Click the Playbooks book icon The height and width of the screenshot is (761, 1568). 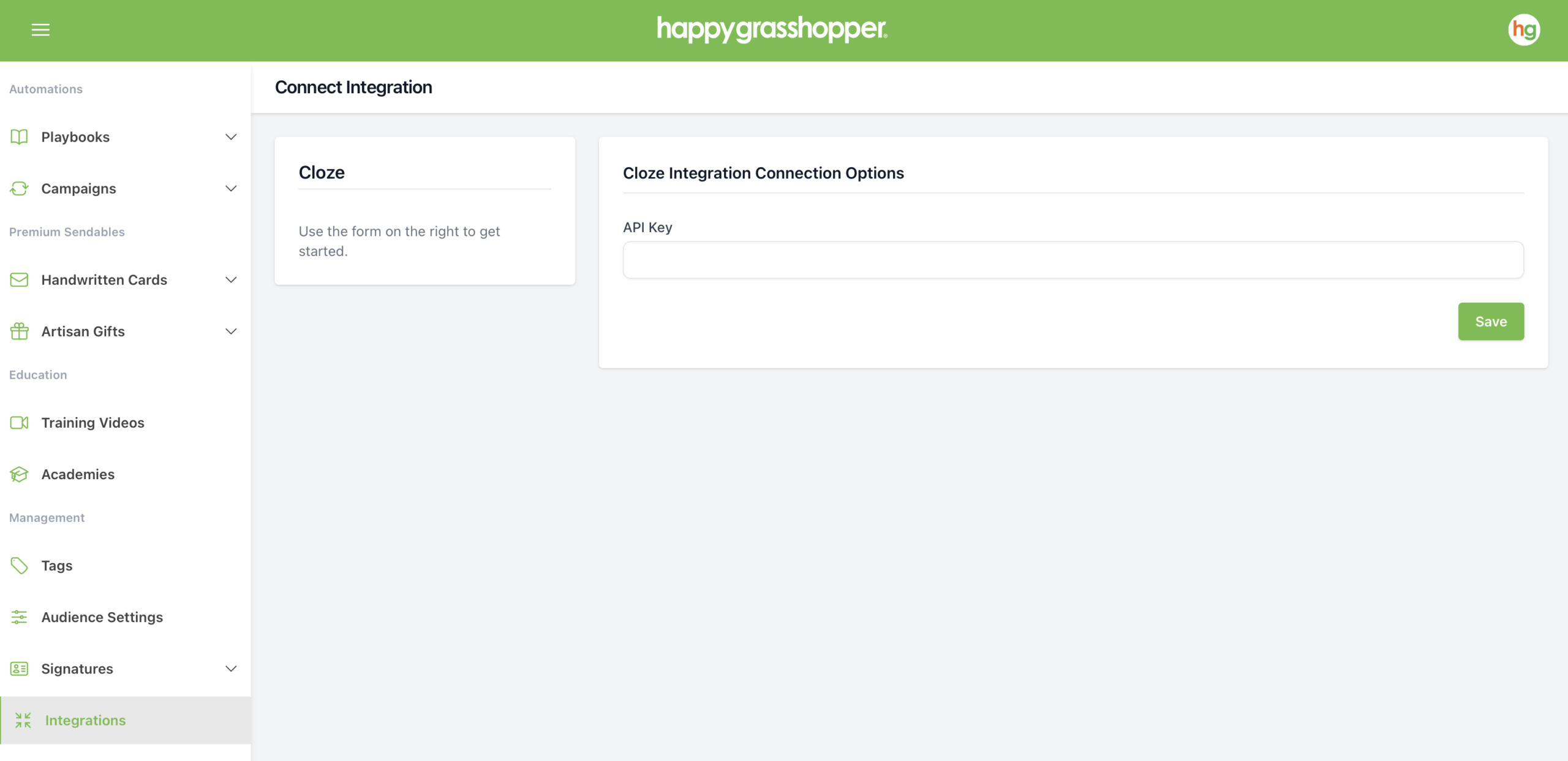pyautogui.click(x=19, y=137)
